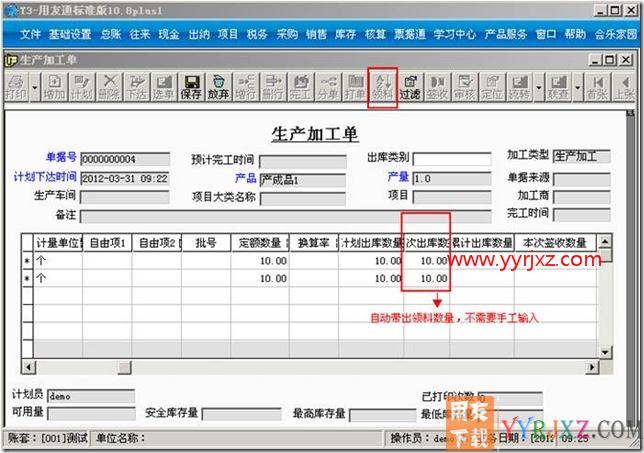The width and height of the screenshot is (644, 453).
Task: Click the 换算率 column header
Action: coord(314,243)
